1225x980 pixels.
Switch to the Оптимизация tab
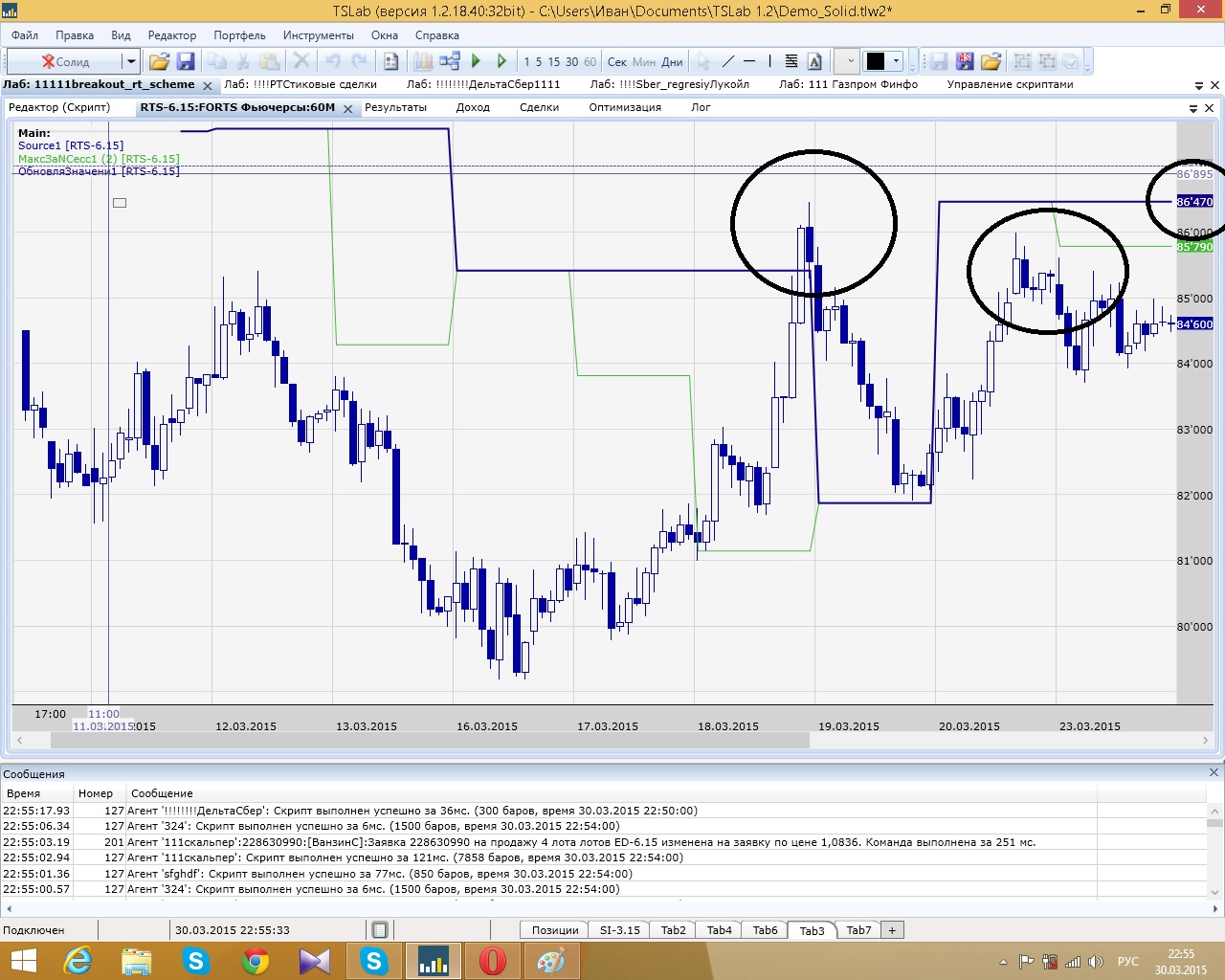pyautogui.click(x=625, y=107)
